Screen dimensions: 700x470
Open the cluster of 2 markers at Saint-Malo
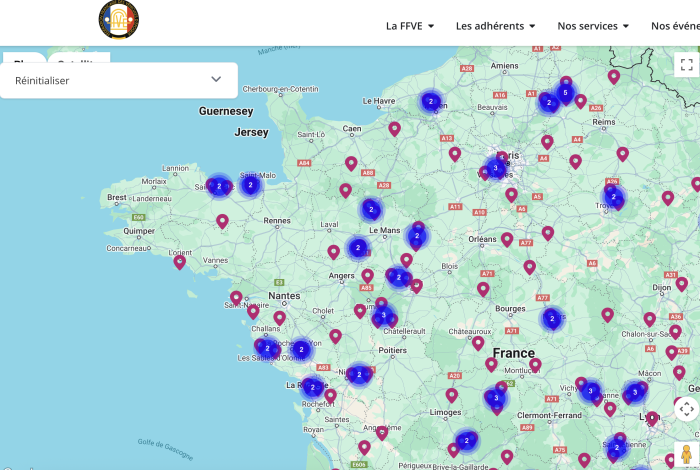tap(250, 185)
